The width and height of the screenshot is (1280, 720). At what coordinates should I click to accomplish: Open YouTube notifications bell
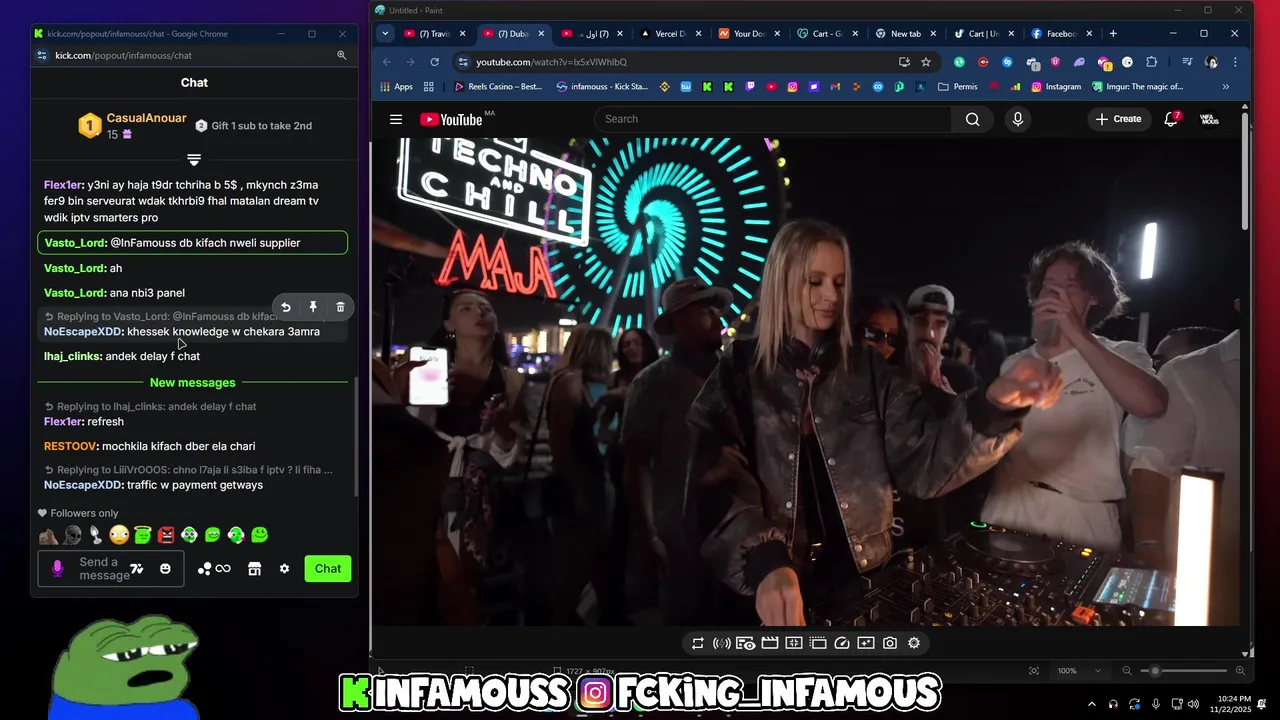point(1171,119)
